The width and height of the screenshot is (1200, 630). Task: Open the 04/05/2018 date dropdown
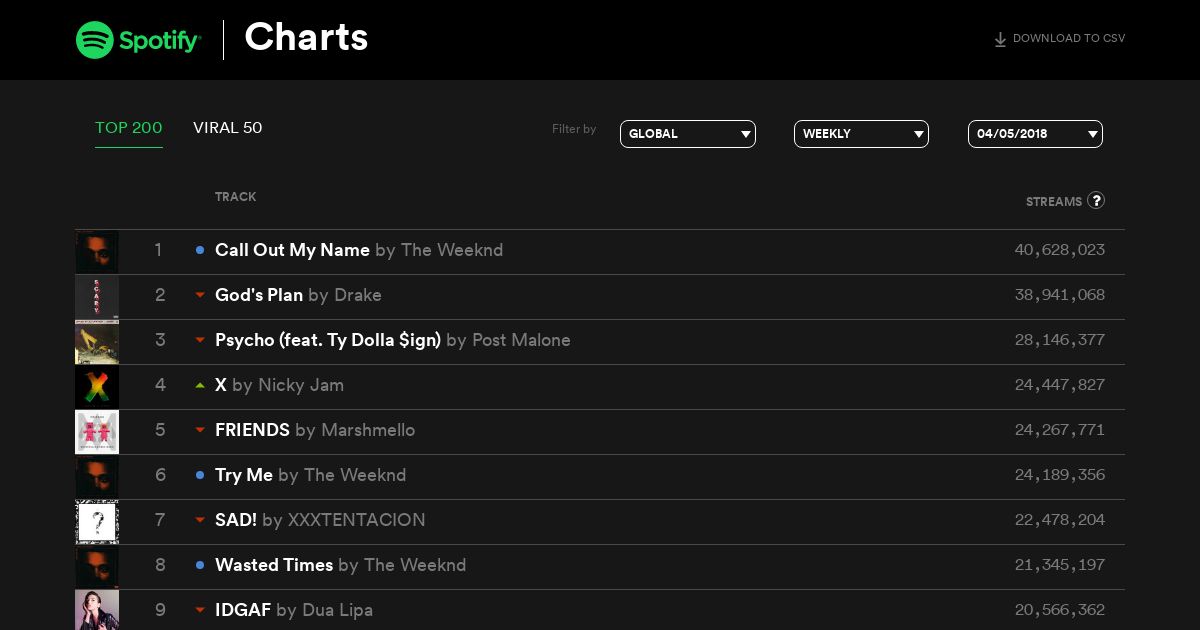[1035, 134]
